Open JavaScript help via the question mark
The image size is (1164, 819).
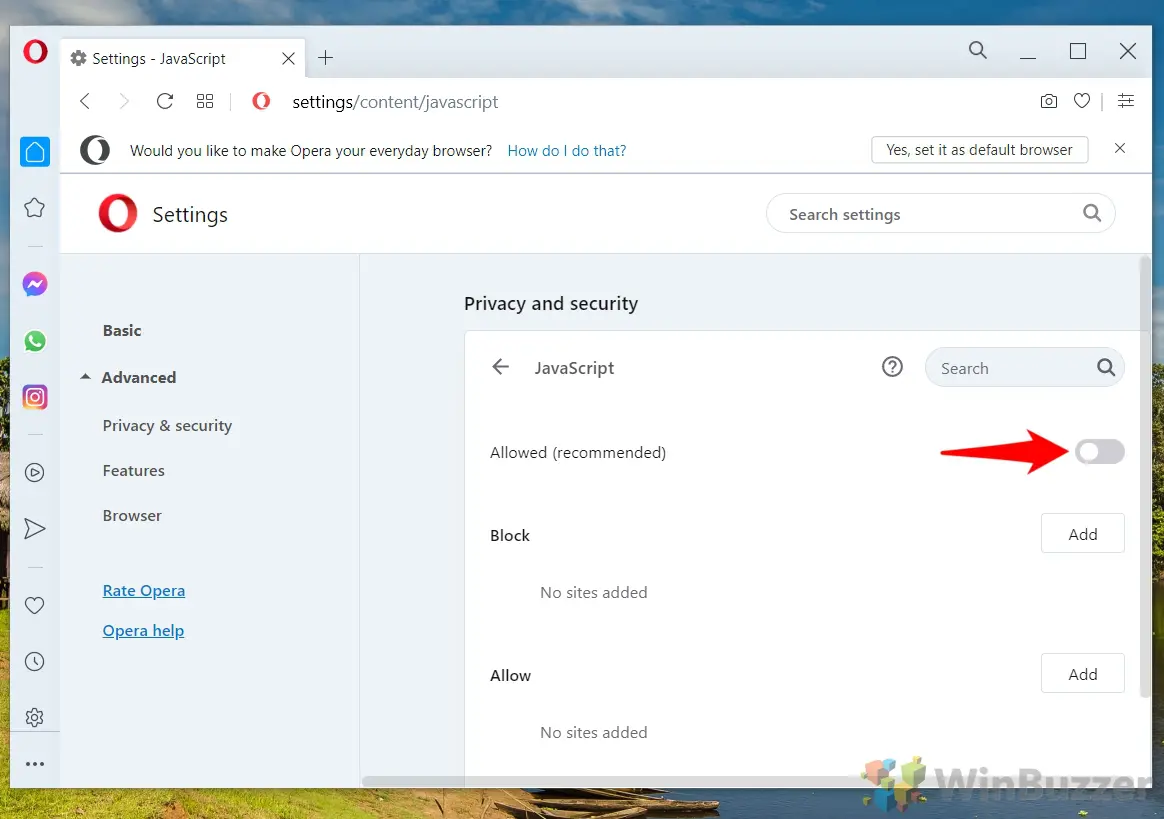pyautogui.click(x=892, y=367)
